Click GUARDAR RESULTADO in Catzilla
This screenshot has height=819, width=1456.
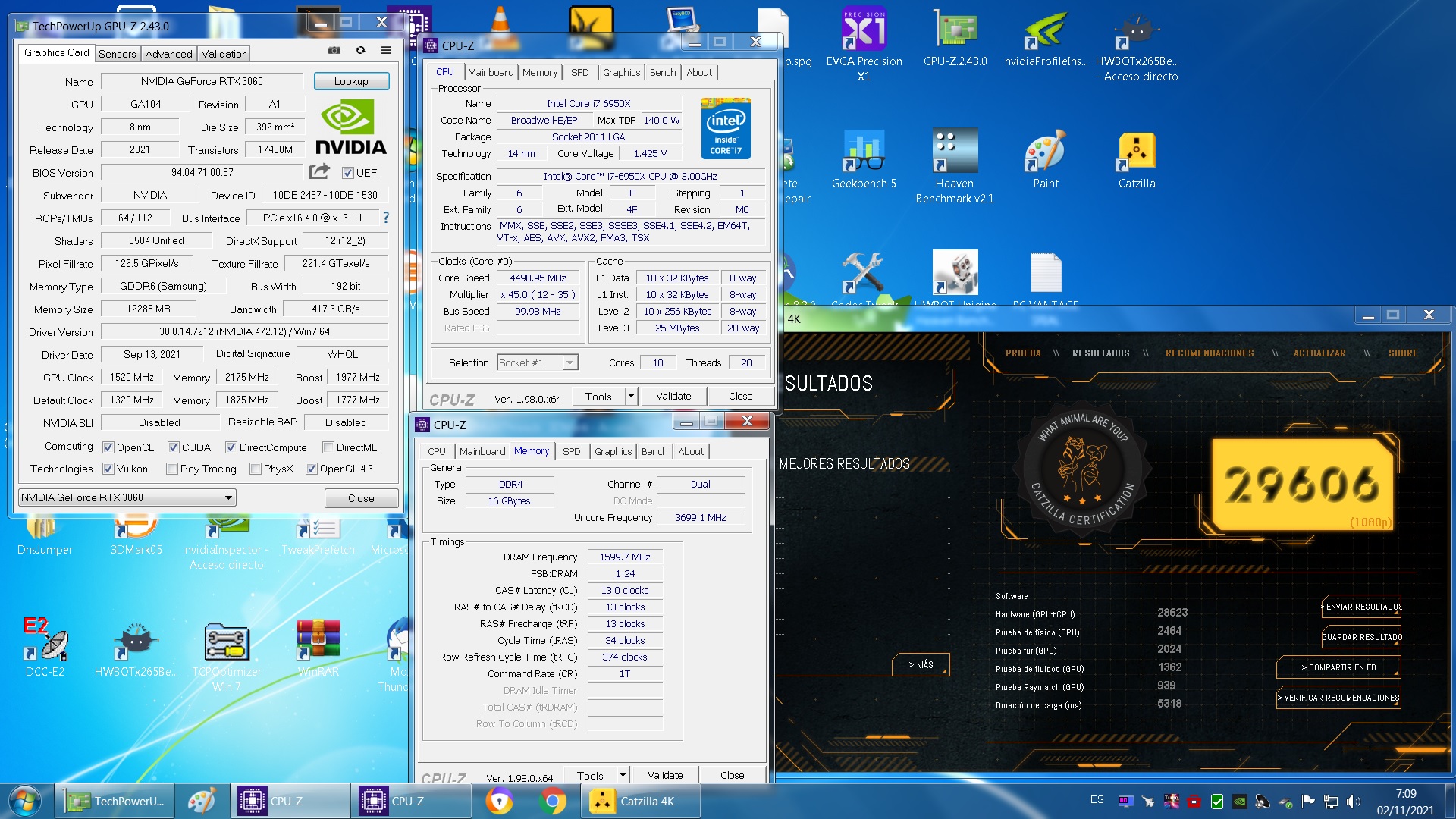(x=1363, y=637)
